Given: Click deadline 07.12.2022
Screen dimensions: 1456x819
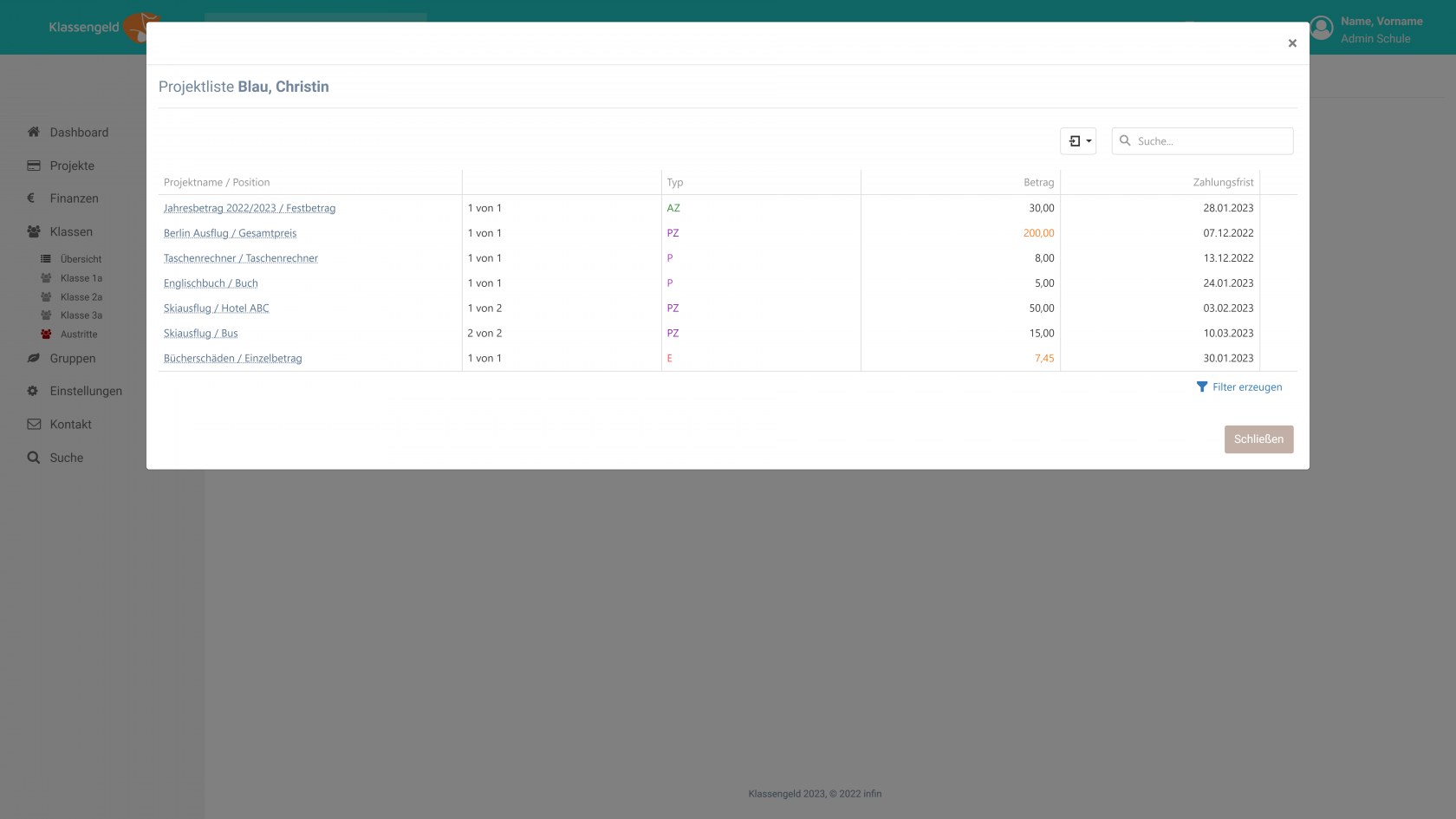Looking at the screenshot, I should coord(1228,233).
